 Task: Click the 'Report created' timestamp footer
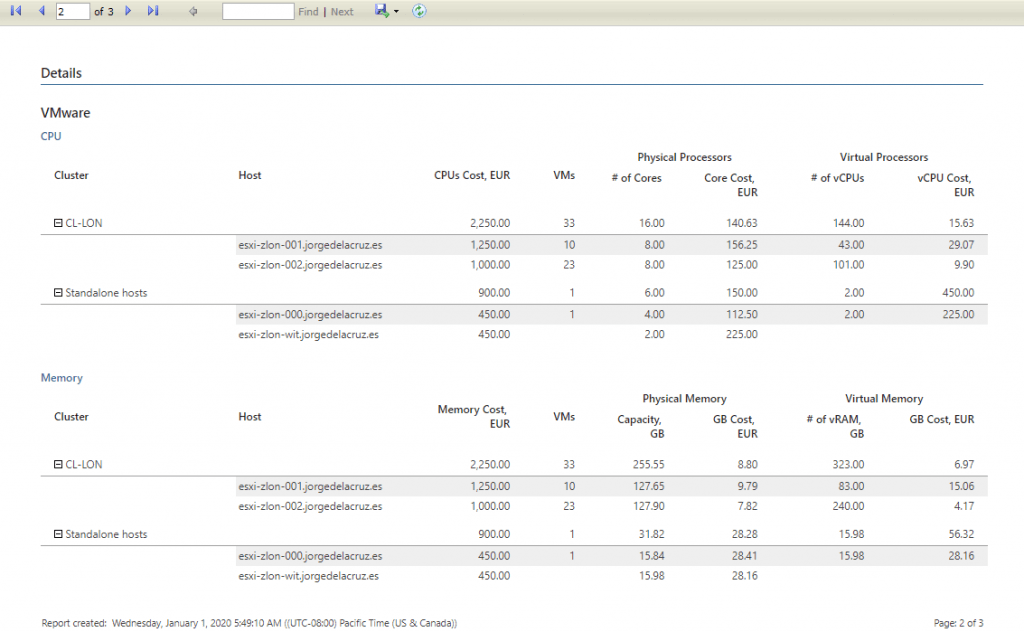(x=249, y=624)
